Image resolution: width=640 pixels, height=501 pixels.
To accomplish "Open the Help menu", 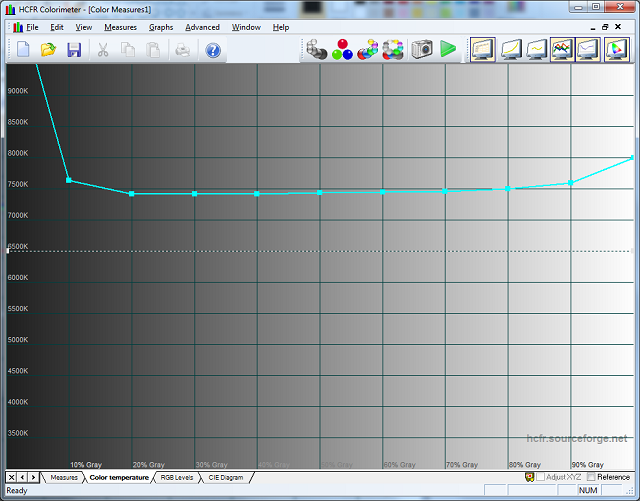I will 281,27.
